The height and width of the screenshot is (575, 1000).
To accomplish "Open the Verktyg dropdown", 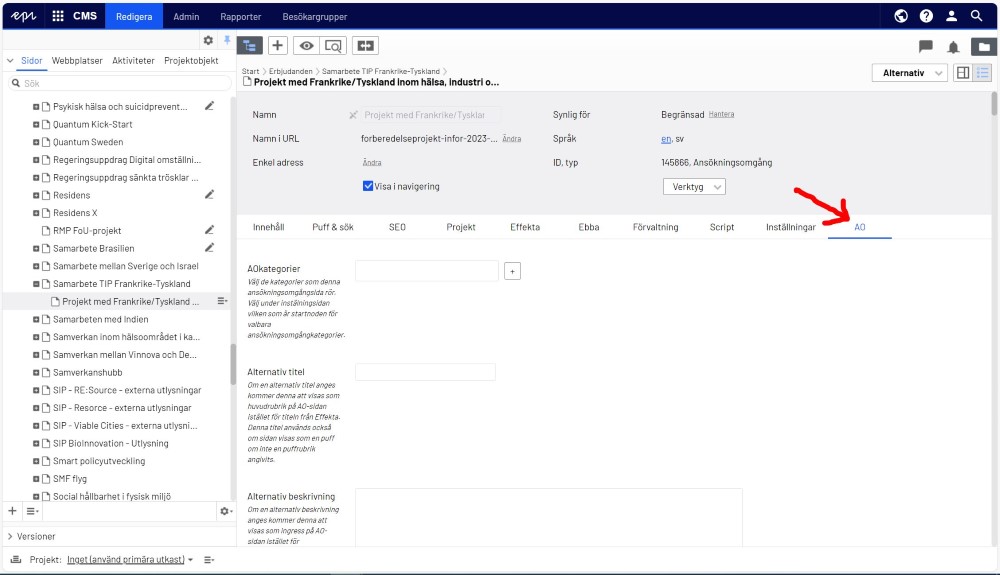I will pyautogui.click(x=694, y=187).
